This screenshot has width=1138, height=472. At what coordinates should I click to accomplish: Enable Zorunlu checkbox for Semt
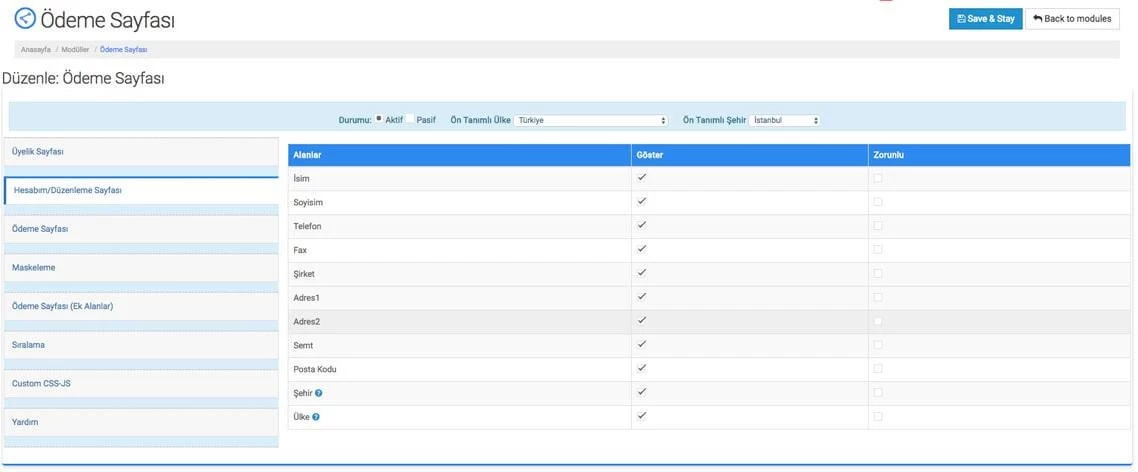(878, 344)
